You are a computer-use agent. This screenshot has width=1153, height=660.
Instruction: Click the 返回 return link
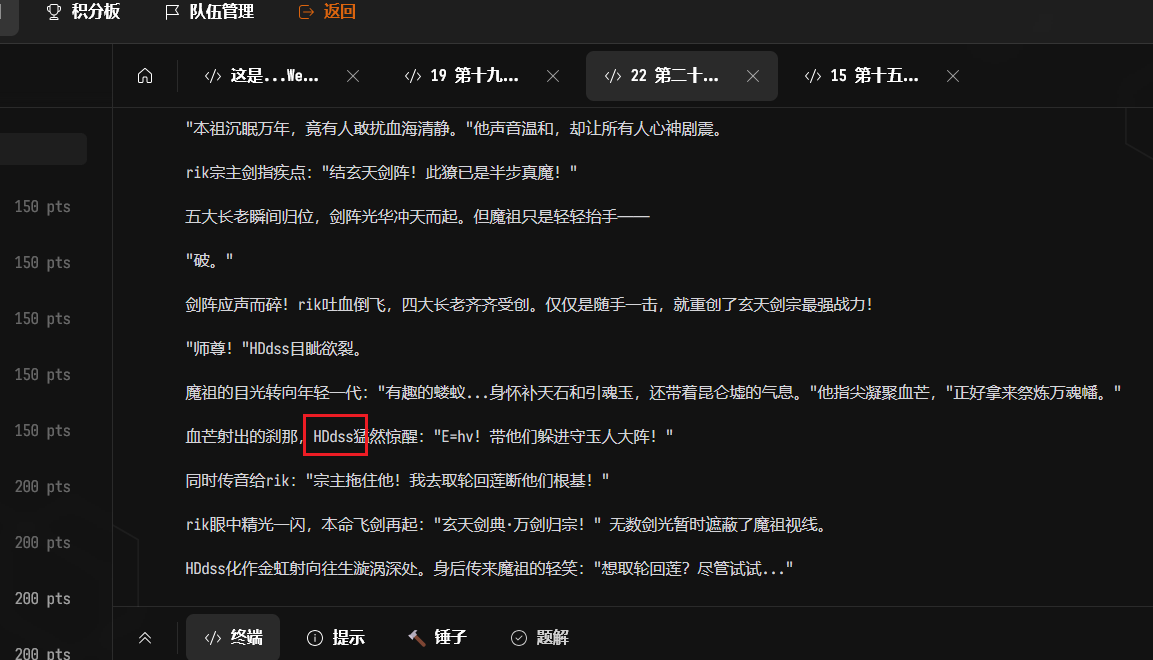tap(340, 12)
